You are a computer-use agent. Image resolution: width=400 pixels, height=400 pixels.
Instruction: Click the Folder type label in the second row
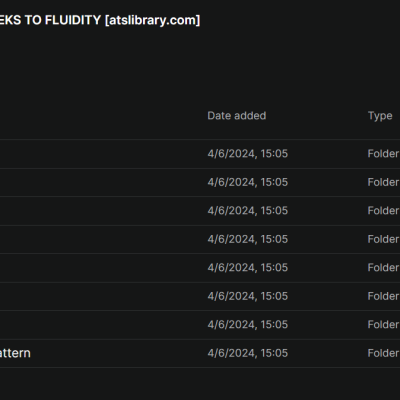point(383,182)
